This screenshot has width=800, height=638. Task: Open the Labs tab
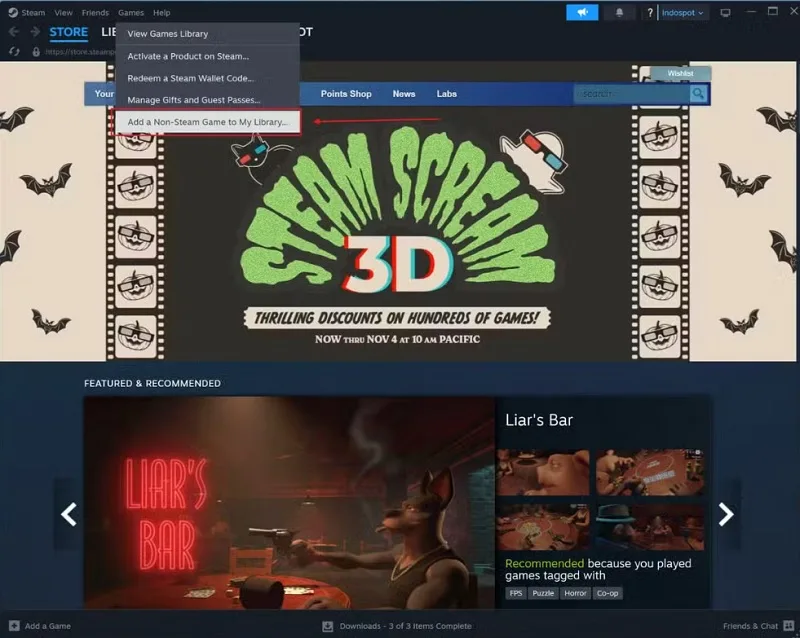(446, 94)
